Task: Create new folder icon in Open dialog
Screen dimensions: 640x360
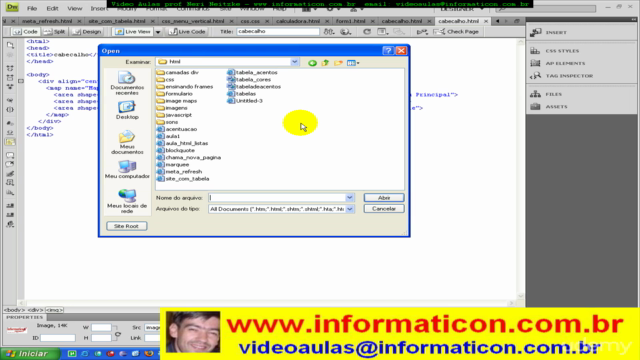Action: coord(338,62)
